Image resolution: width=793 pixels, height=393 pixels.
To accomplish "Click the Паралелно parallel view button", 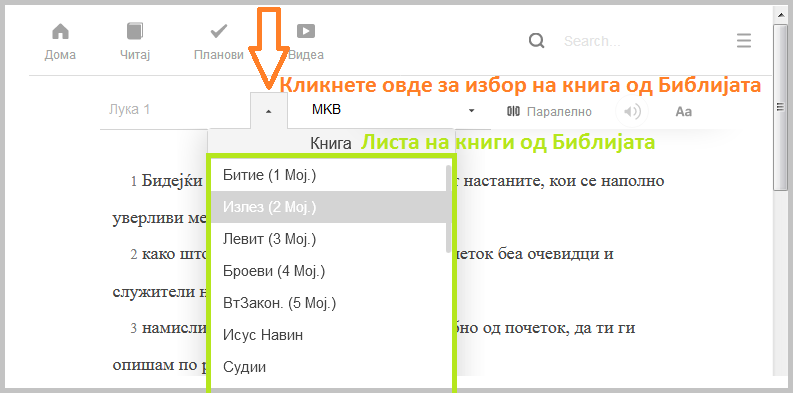I will tap(549, 112).
